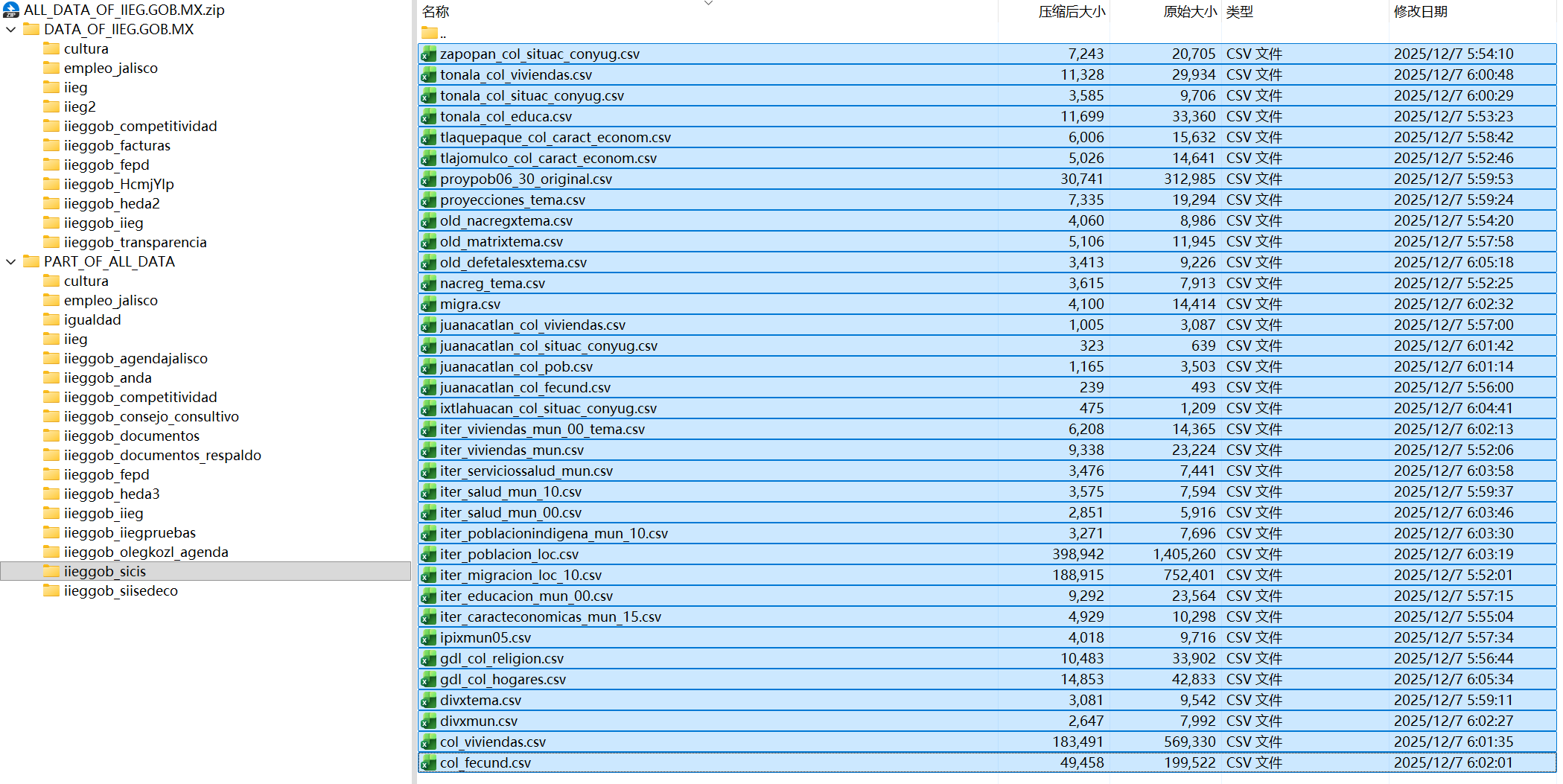Click the ZIP archive icon at tree root

(x=11, y=10)
